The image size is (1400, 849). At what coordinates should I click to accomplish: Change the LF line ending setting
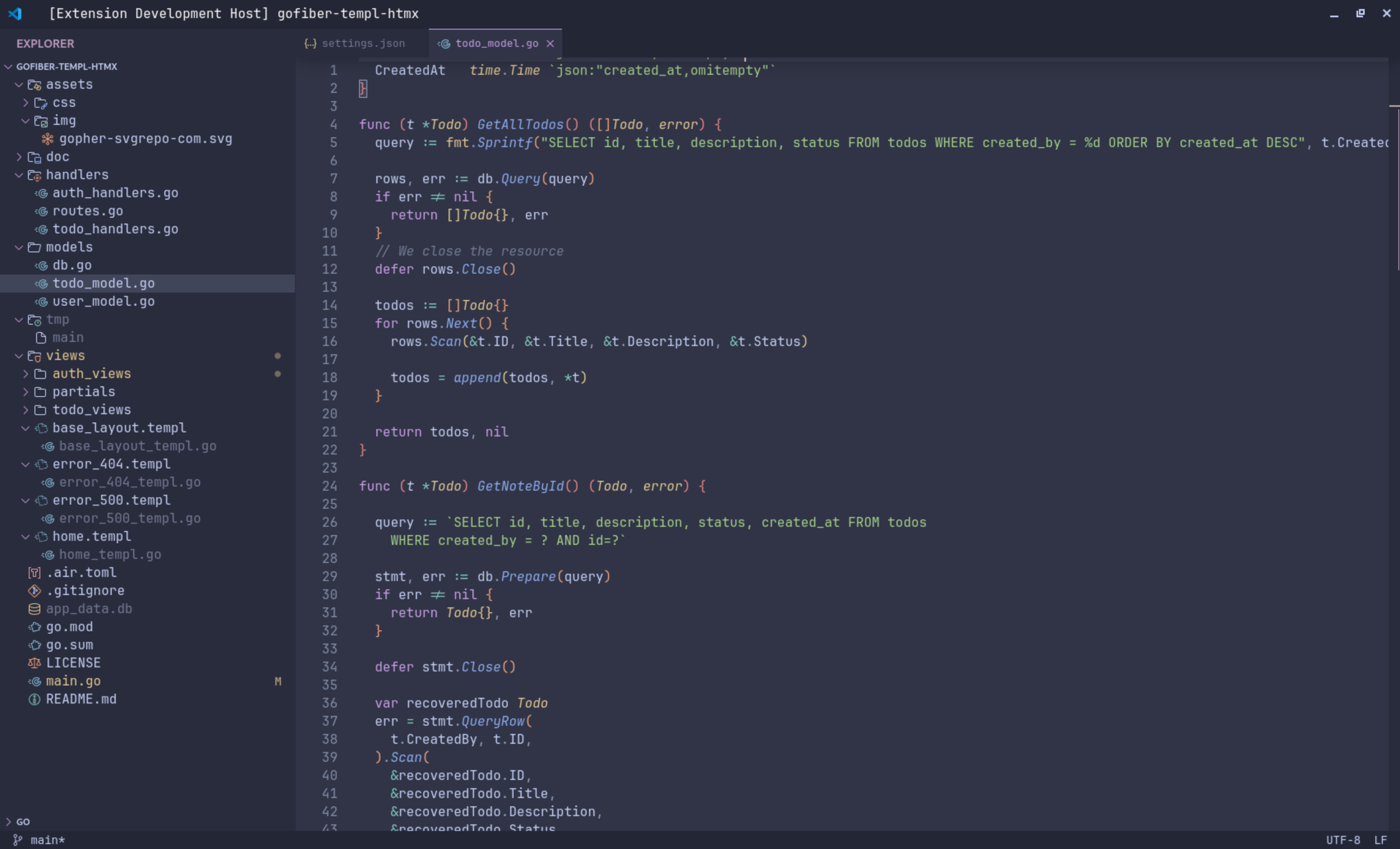click(1381, 840)
